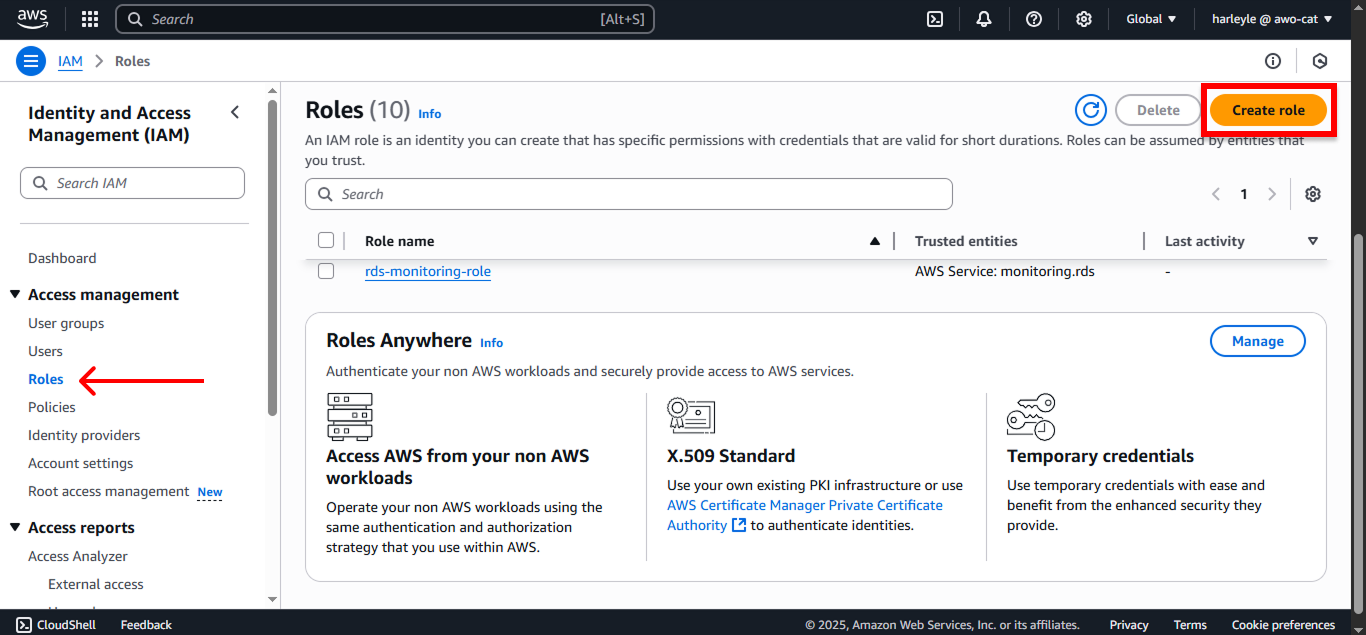Open the rds-monitoring-role link
The width and height of the screenshot is (1366, 635).
point(428,271)
